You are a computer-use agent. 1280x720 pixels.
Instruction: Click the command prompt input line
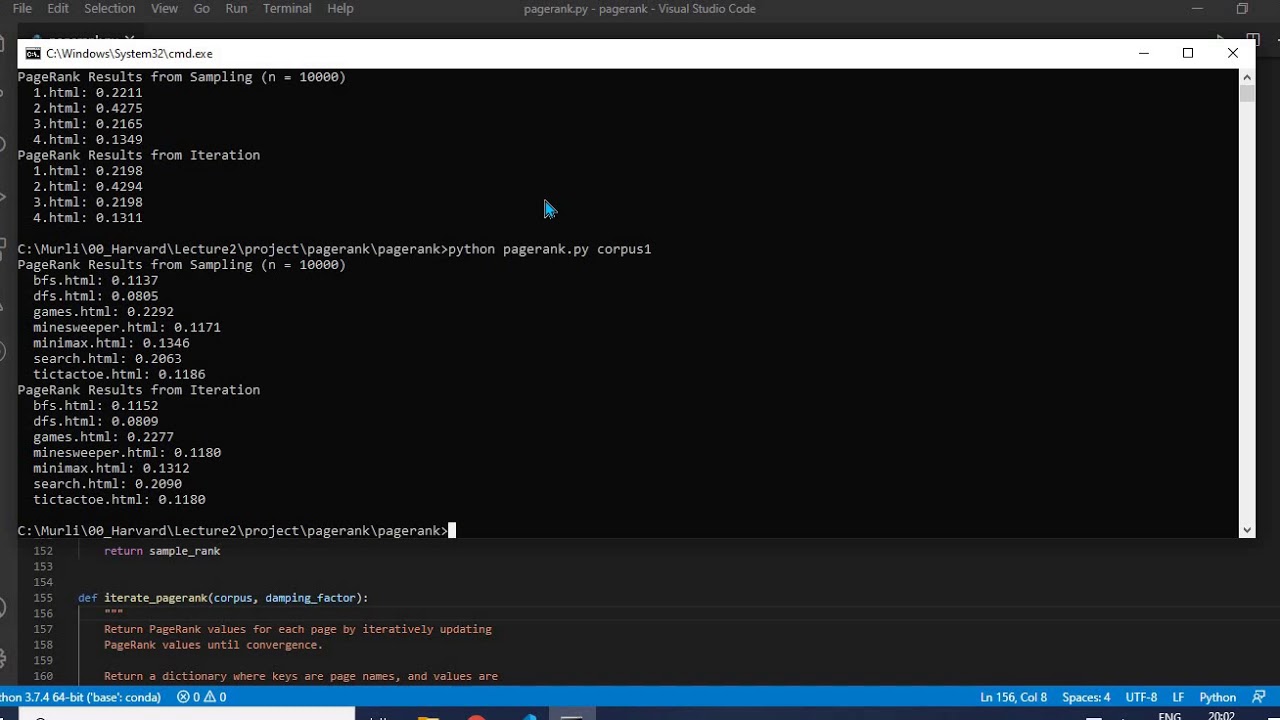[x=236, y=531]
